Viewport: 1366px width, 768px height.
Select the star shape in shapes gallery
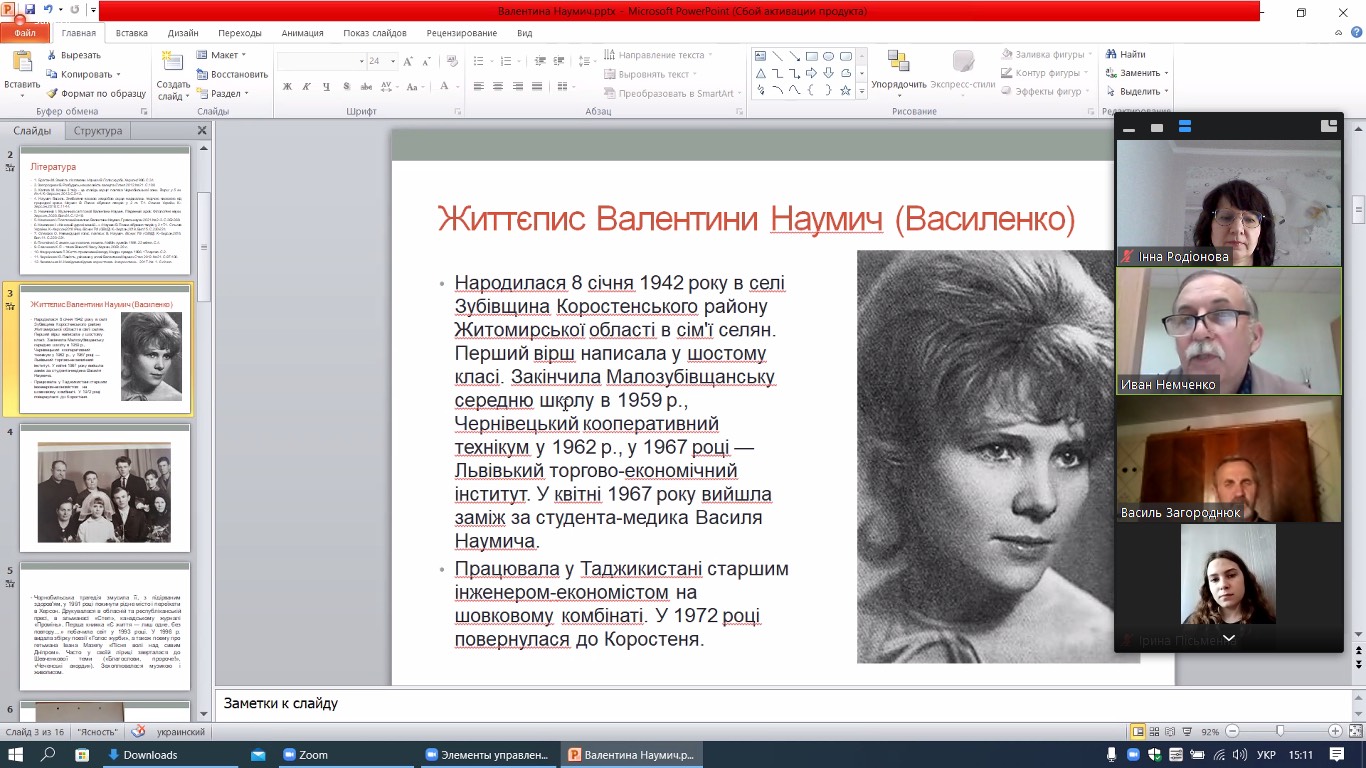tap(846, 90)
